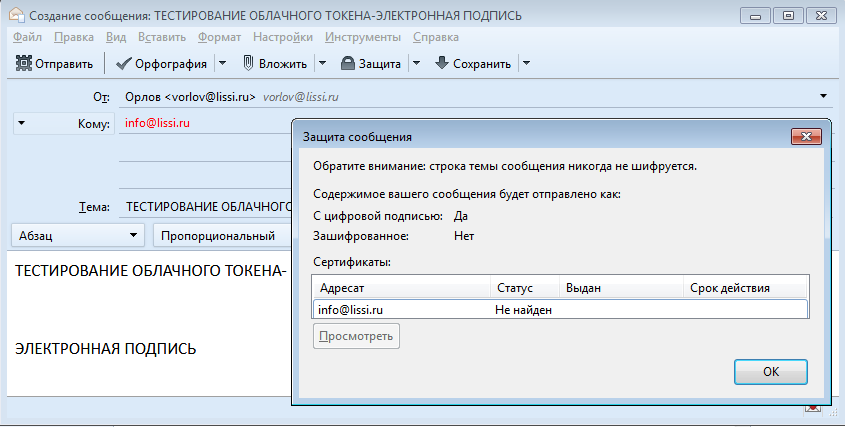Open the Формат menu

pos(219,37)
